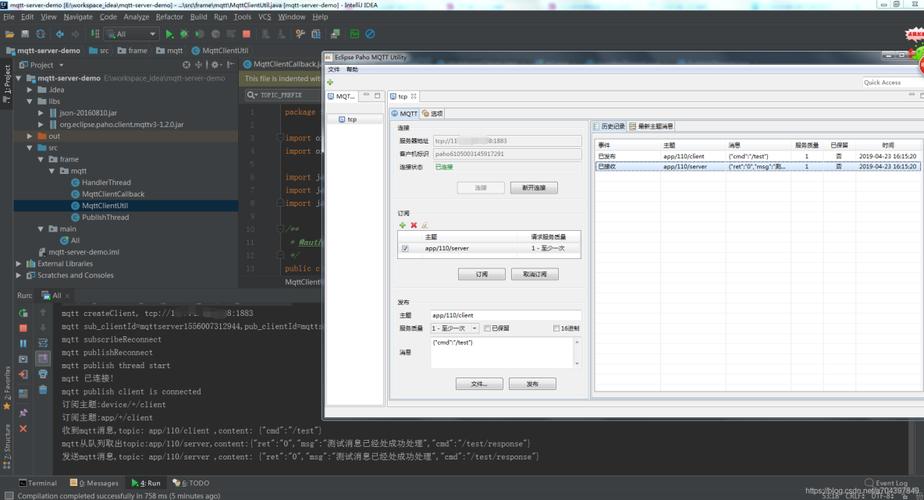Screen dimensions: 924x500
Task: Select the app/110/client row in history table
Action: (x=757, y=156)
